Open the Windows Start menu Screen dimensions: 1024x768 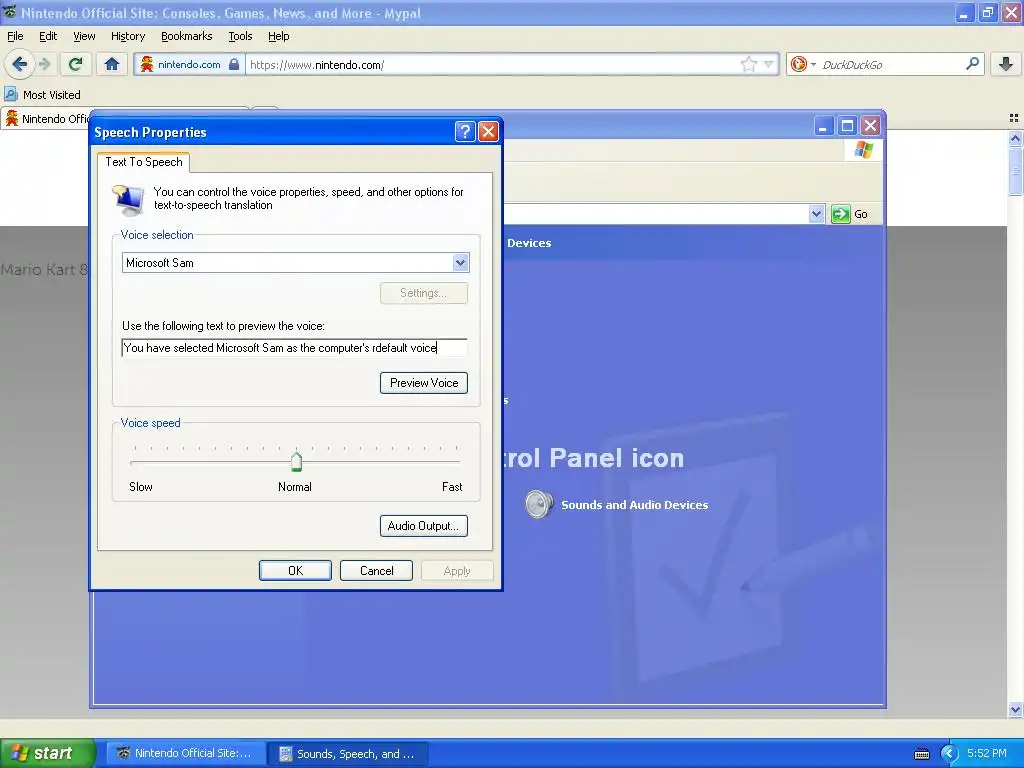tap(46, 753)
